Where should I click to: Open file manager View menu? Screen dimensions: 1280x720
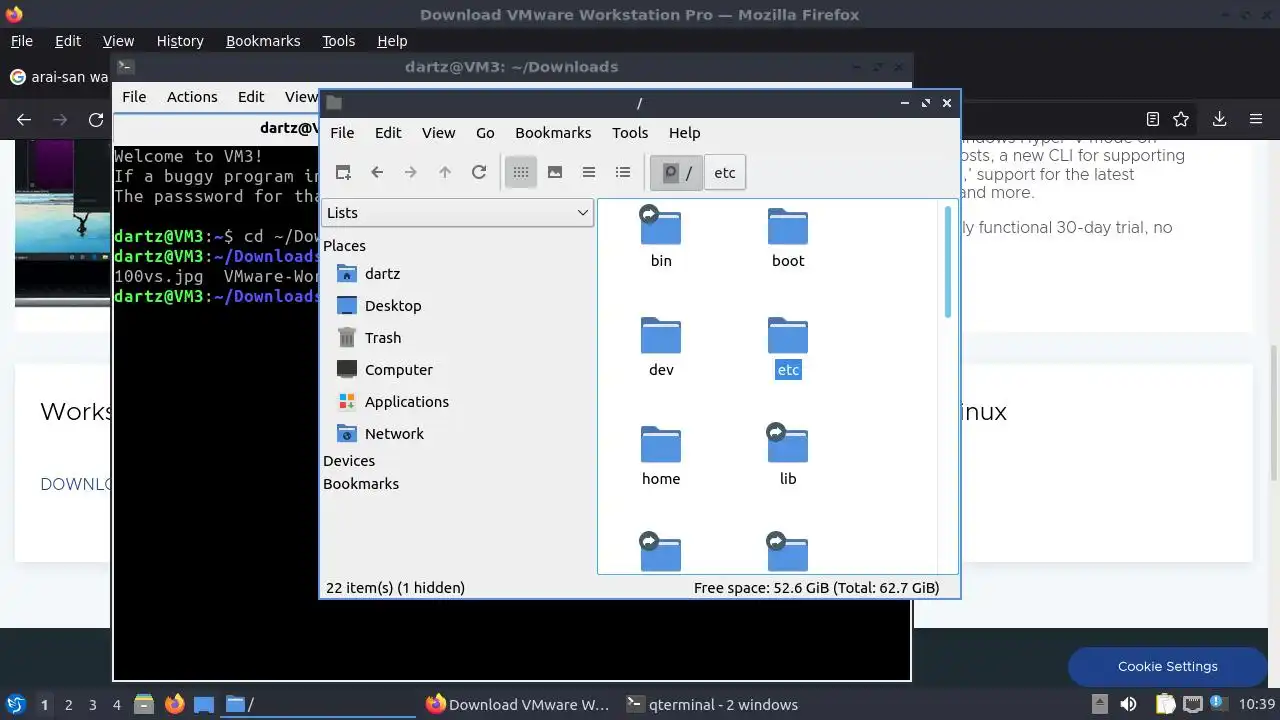(438, 132)
